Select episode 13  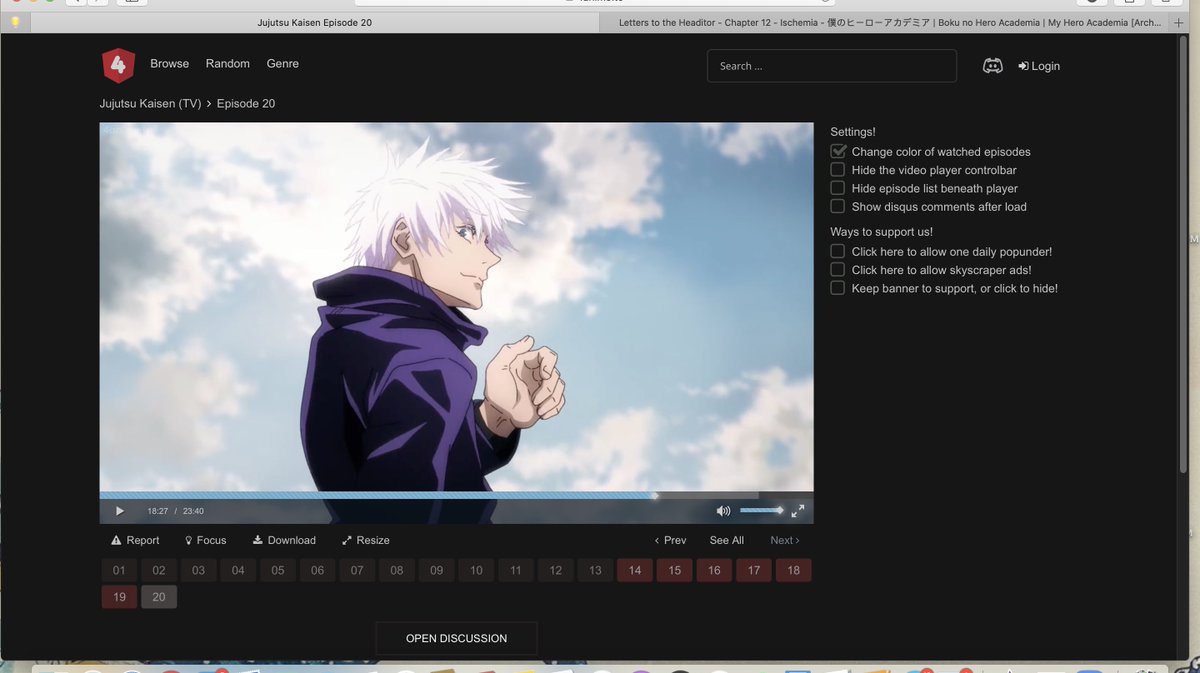pos(595,570)
